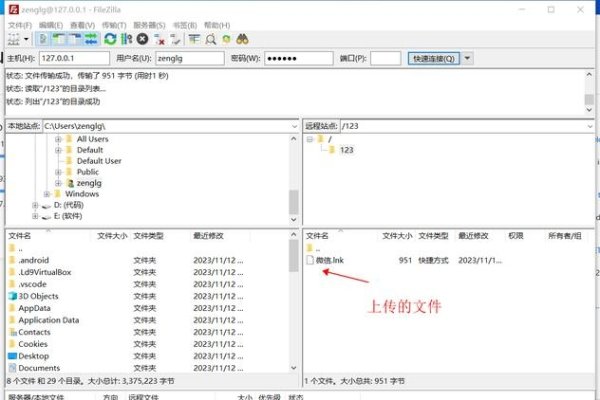Expand the Public tree node
The image size is (600, 400).
click(58, 172)
